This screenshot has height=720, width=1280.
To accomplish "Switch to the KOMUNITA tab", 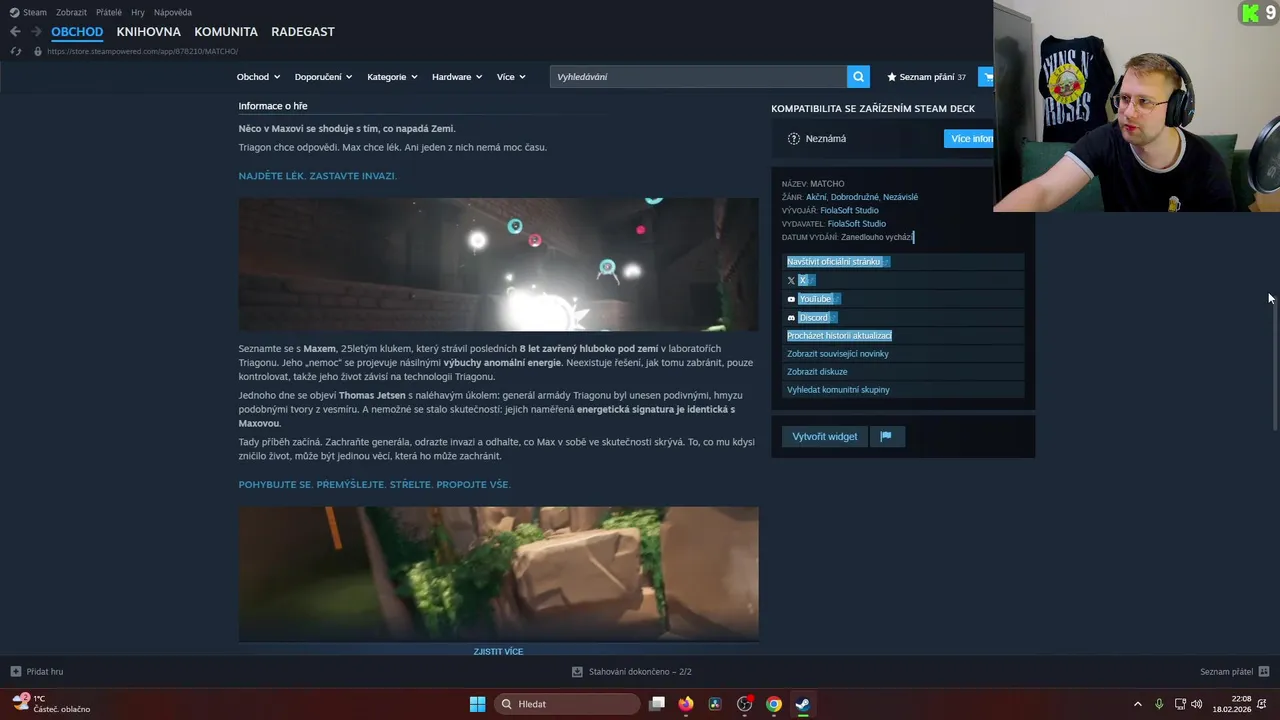I will pyautogui.click(x=226, y=32).
